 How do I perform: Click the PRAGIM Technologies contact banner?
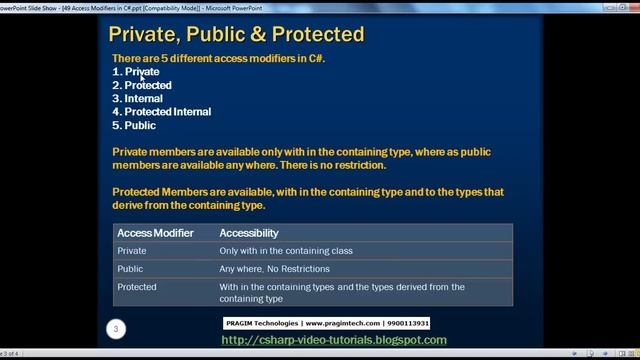pos(327,323)
